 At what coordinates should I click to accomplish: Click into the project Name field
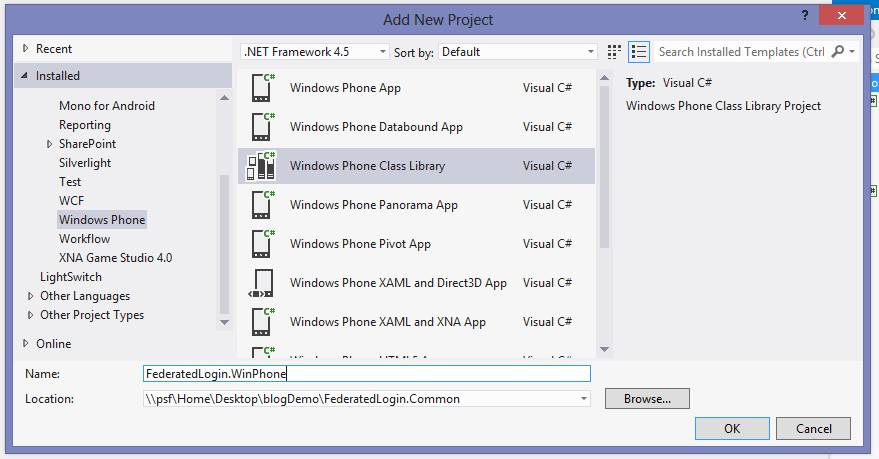click(x=367, y=374)
